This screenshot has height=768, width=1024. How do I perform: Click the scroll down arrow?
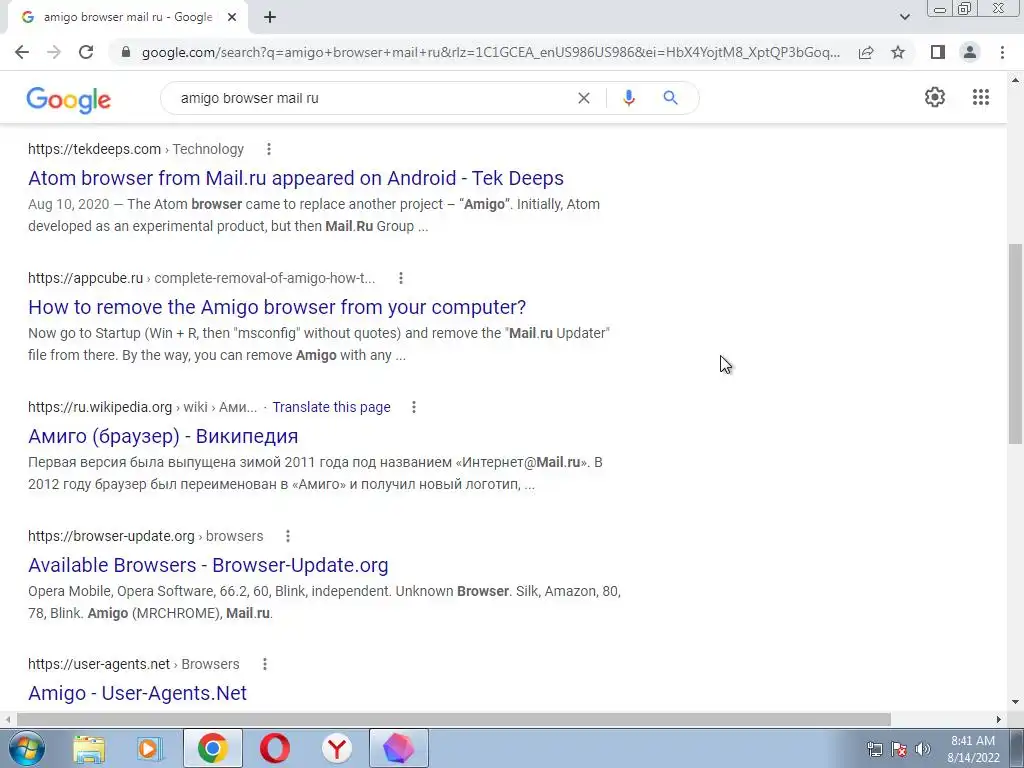(1015, 702)
